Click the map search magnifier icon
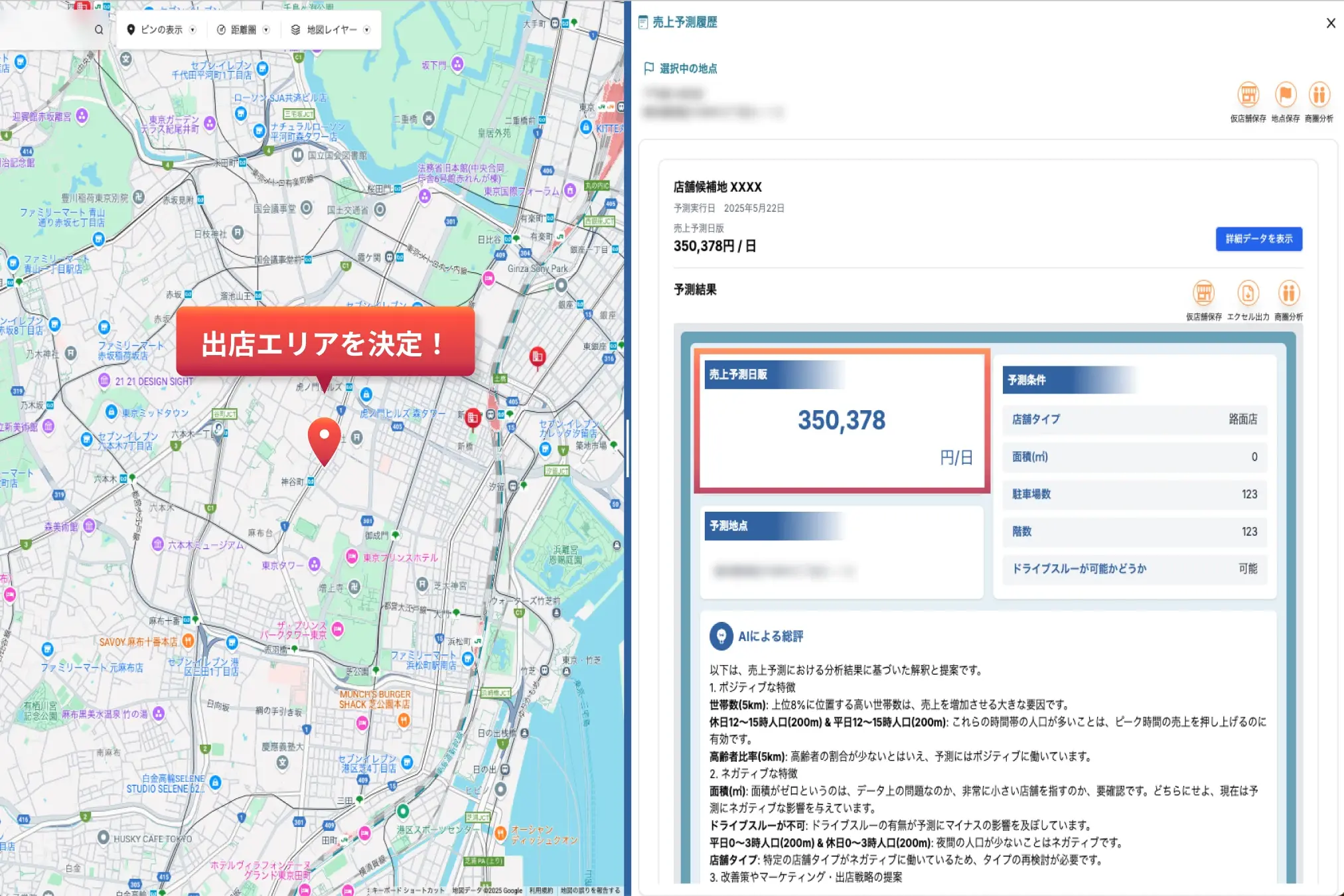Image resolution: width=1344 pixels, height=896 pixels. [x=99, y=30]
